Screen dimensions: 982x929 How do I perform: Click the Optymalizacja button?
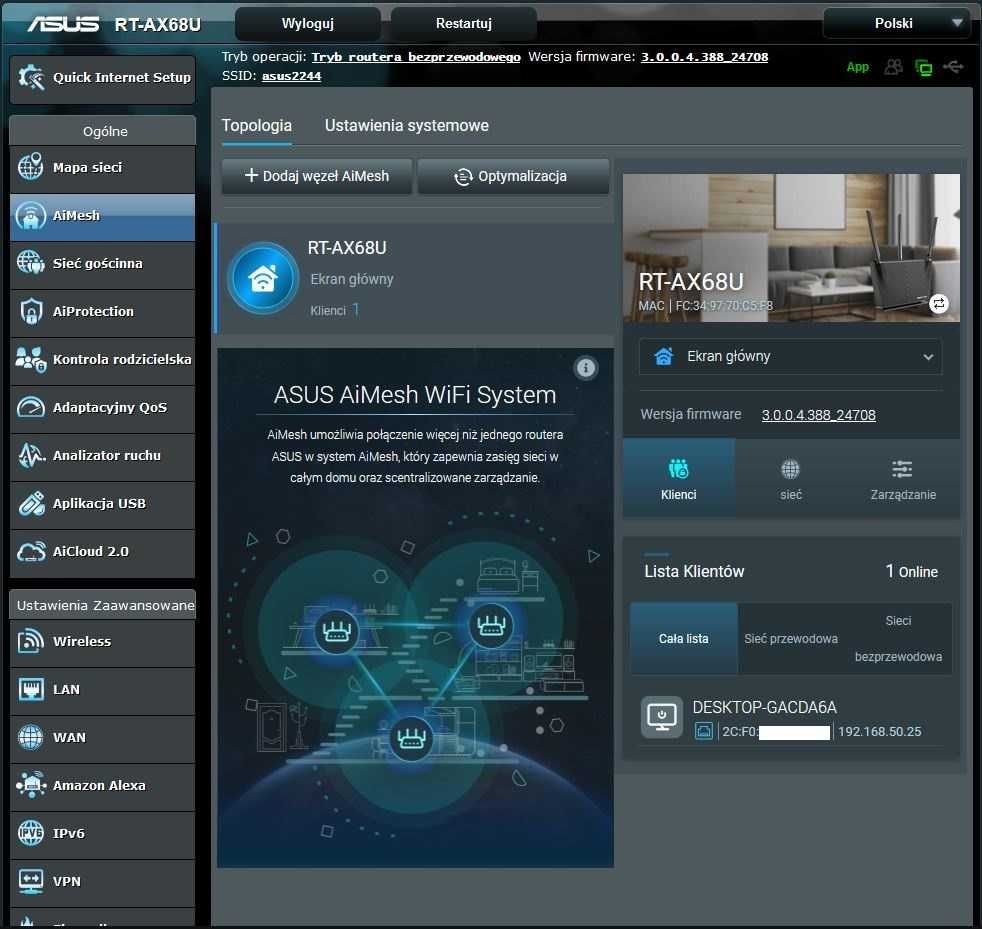[x=513, y=176]
